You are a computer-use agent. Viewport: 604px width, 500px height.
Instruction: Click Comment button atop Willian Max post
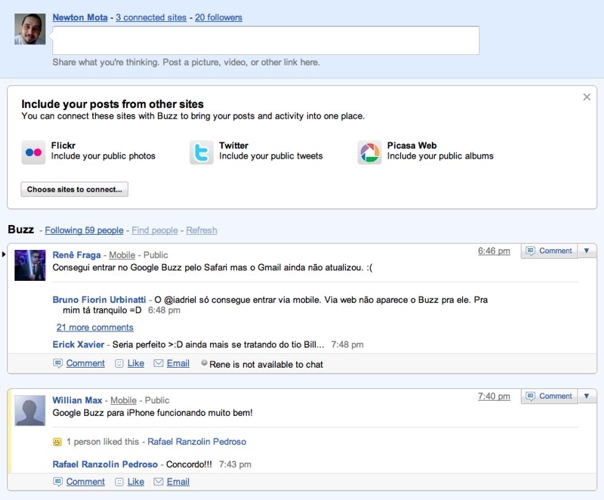click(x=549, y=396)
